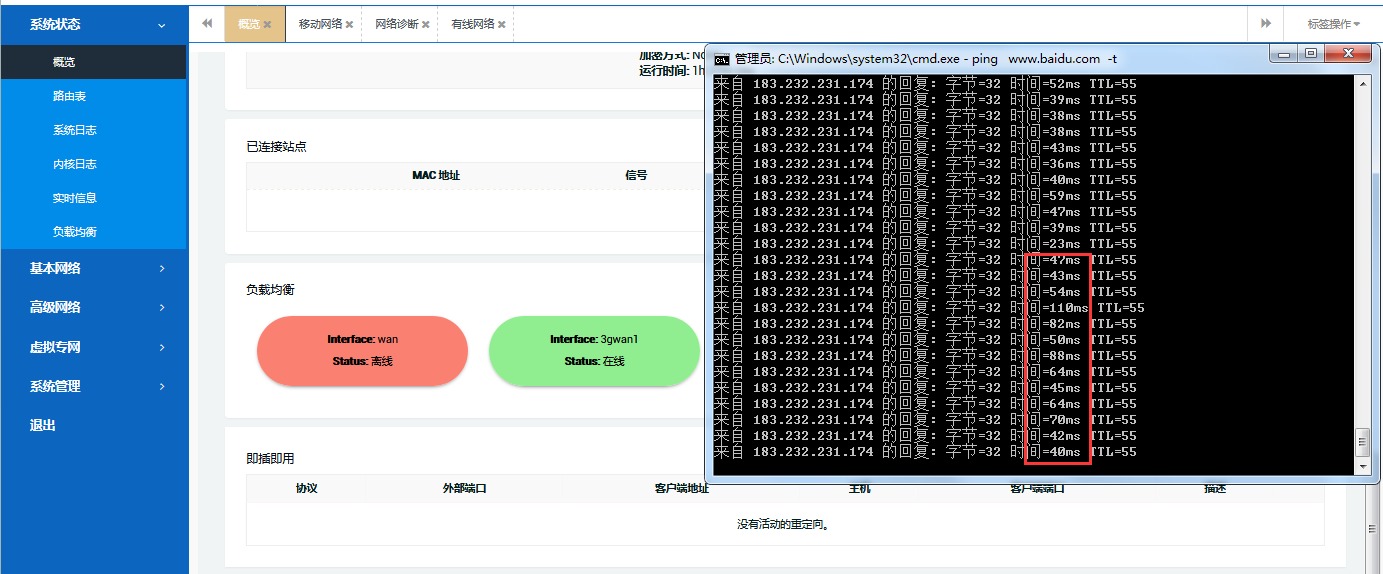Image resolution: width=1383 pixels, height=574 pixels.
Task: Open the 标签操作 dropdown
Action: click(1334, 24)
